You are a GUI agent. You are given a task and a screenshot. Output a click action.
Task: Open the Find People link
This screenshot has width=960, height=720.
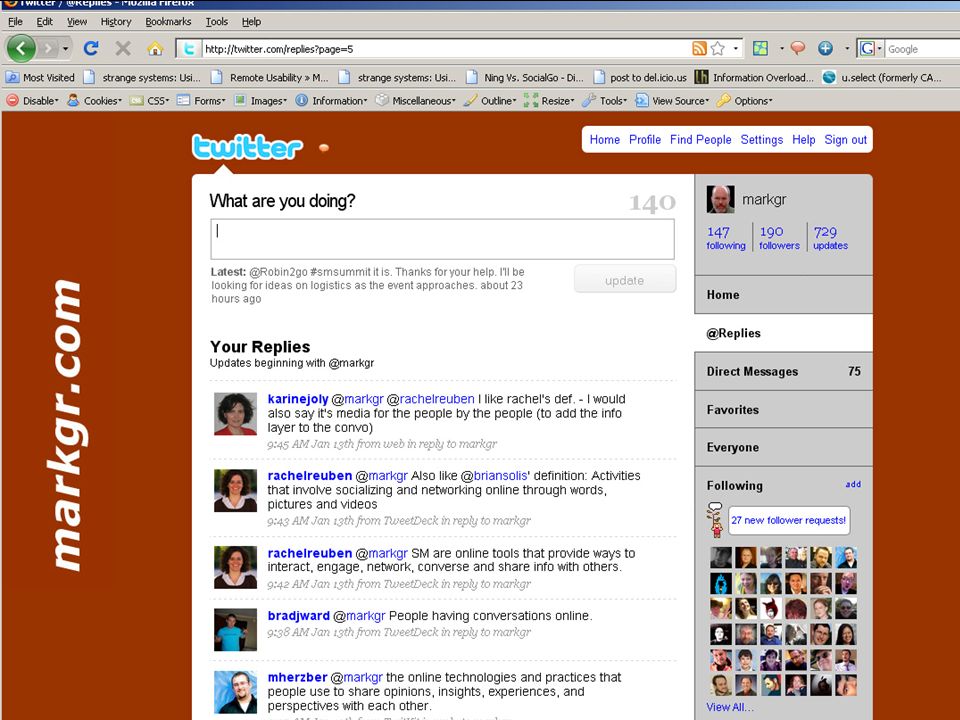tap(700, 140)
